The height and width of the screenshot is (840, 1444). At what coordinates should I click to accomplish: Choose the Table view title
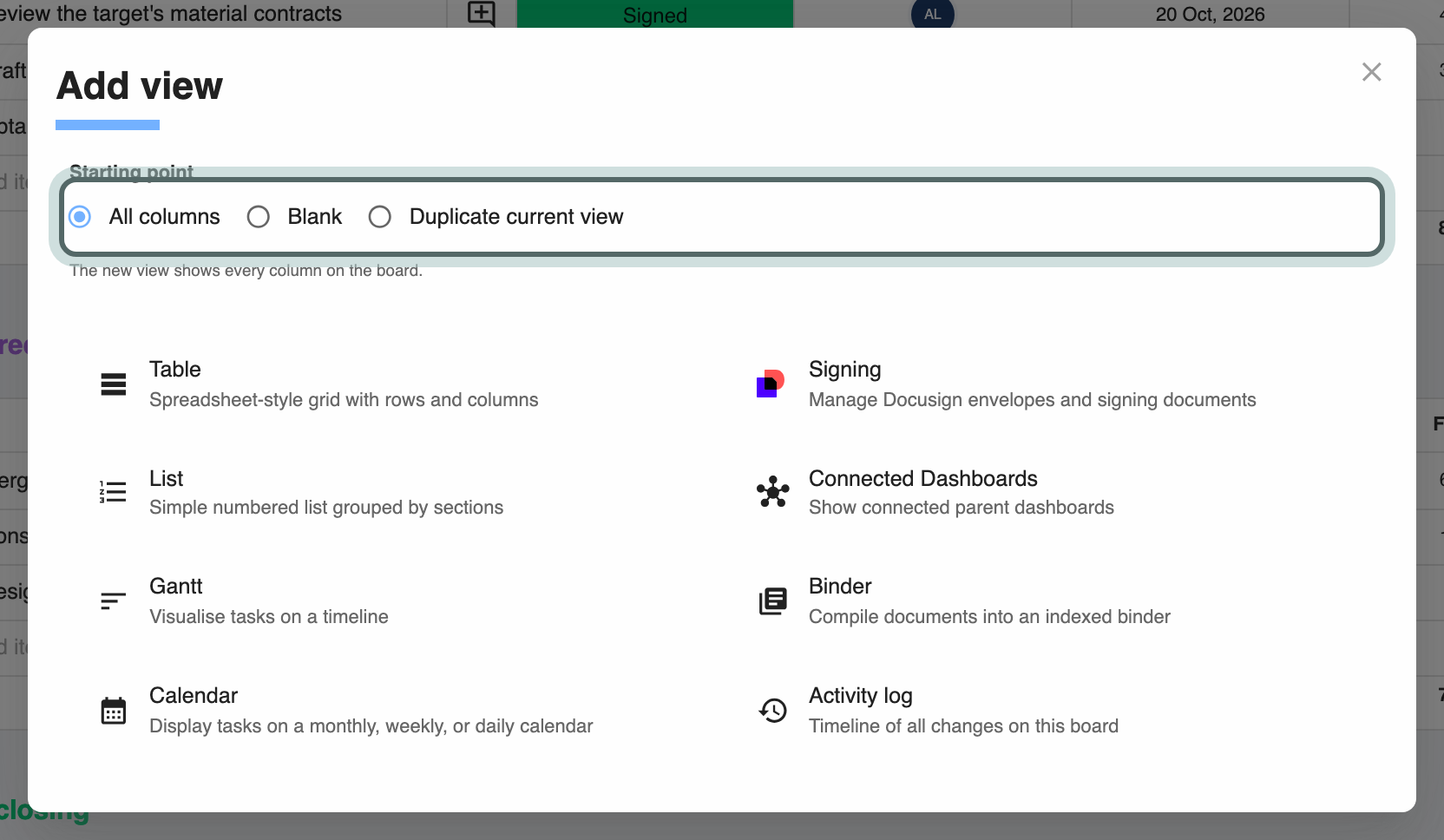tap(175, 369)
